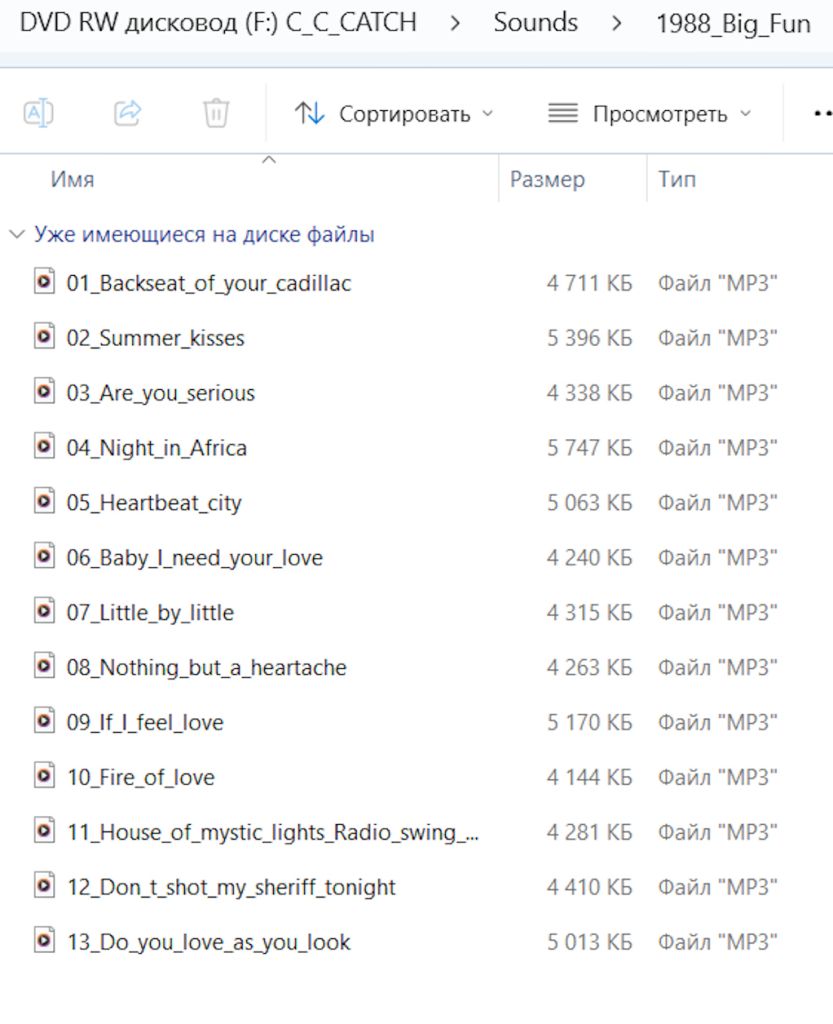Go to DVD RW дисковод (F:) C_C_CATCH
The width and height of the screenshot is (833, 1024).
tap(218, 23)
